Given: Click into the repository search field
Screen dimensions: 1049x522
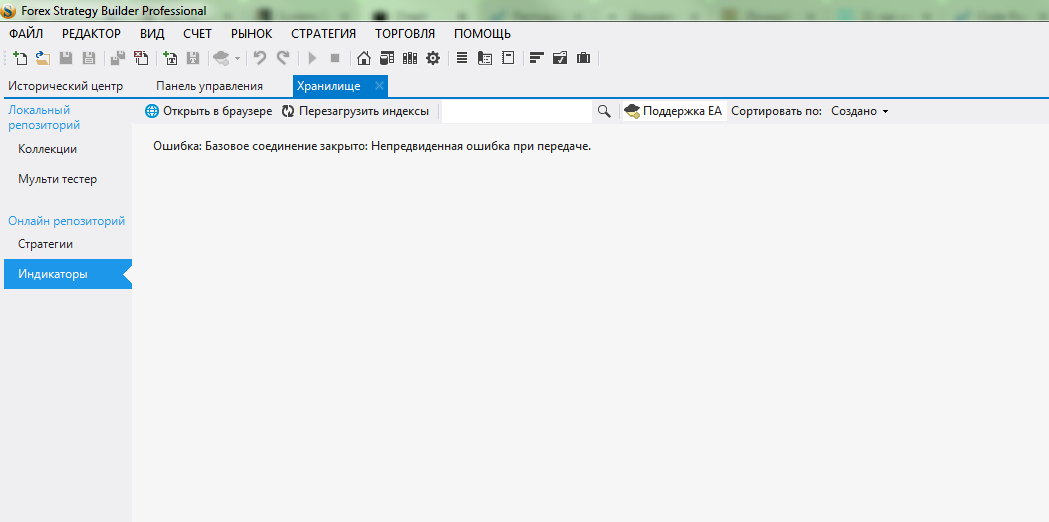Looking at the screenshot, I should pos(516,112).
